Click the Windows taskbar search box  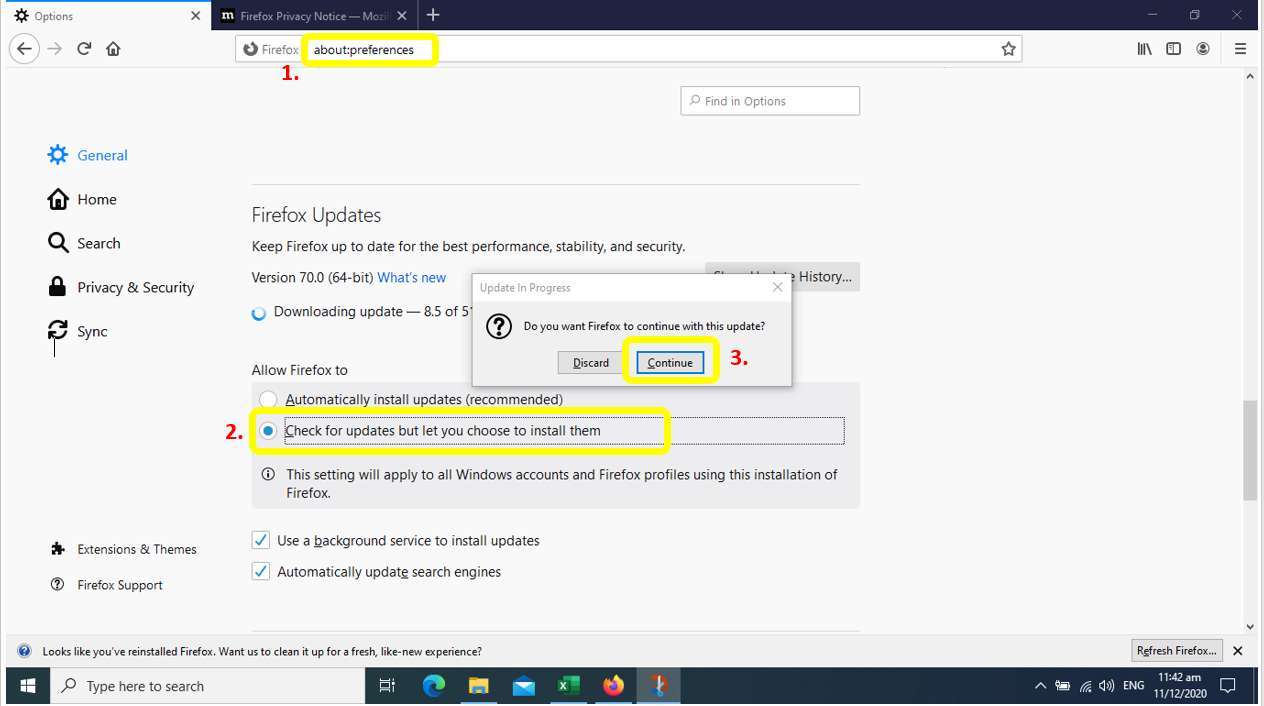pyautogui.click(x=207, y=686)
